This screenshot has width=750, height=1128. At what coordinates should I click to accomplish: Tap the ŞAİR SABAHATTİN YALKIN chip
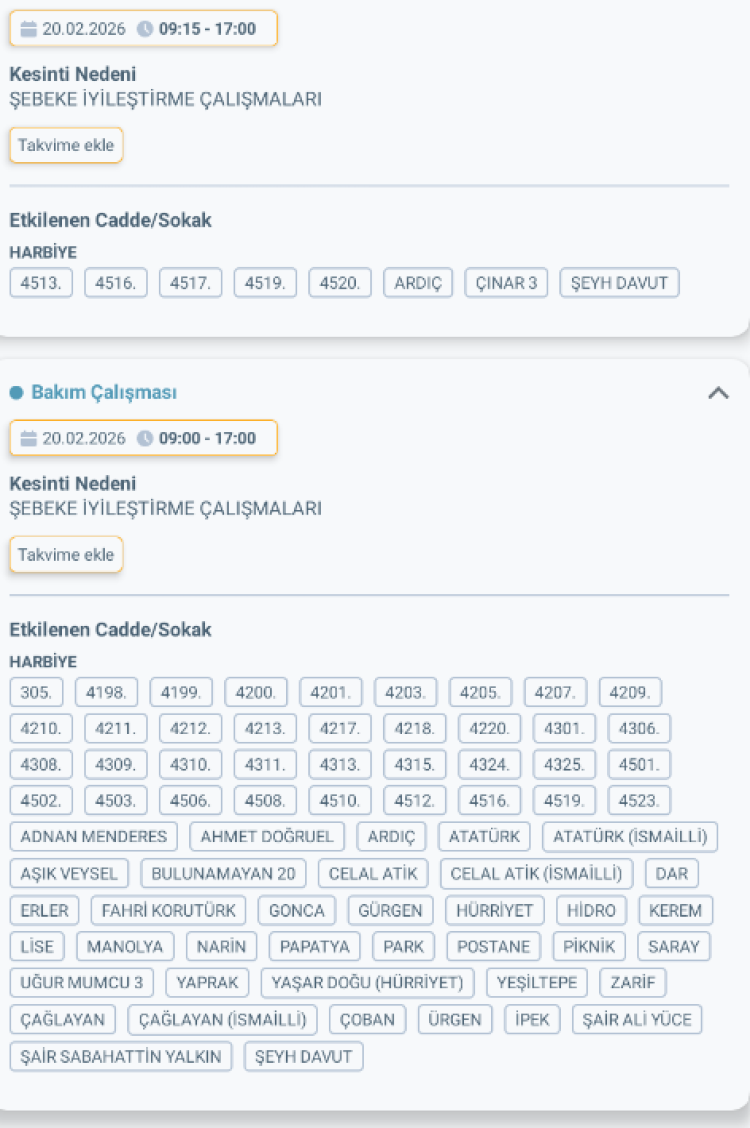[121, 1056]
